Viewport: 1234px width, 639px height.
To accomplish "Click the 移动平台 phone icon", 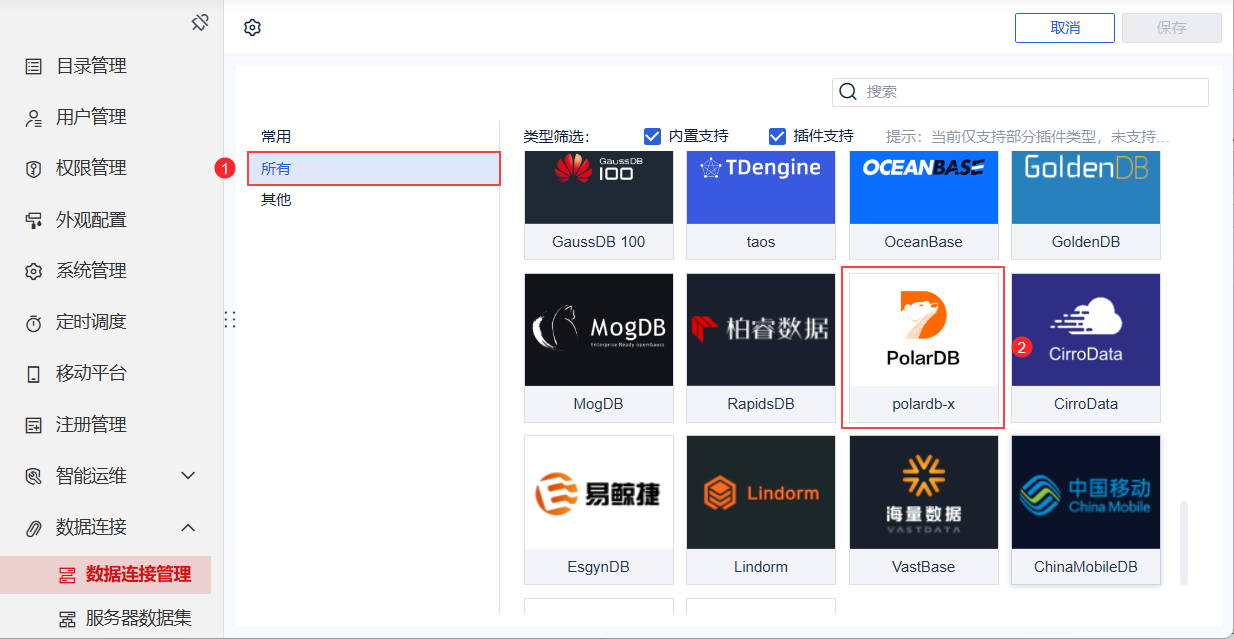I will point(34,374).
